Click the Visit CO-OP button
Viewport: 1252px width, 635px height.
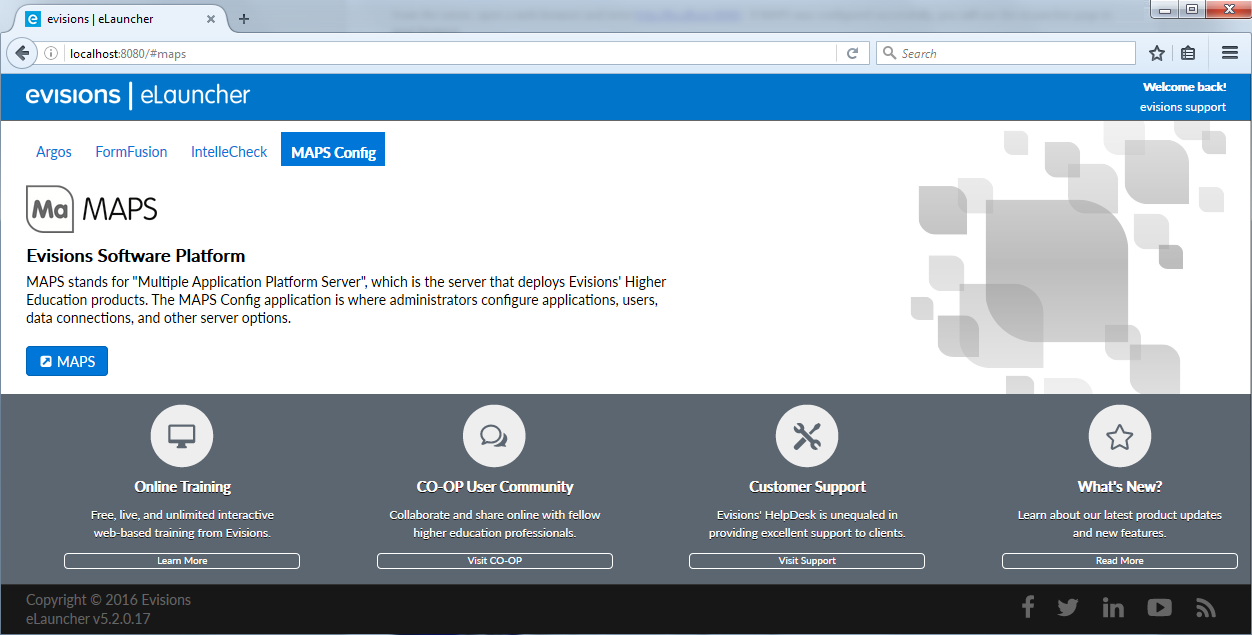tap(494, 561)
